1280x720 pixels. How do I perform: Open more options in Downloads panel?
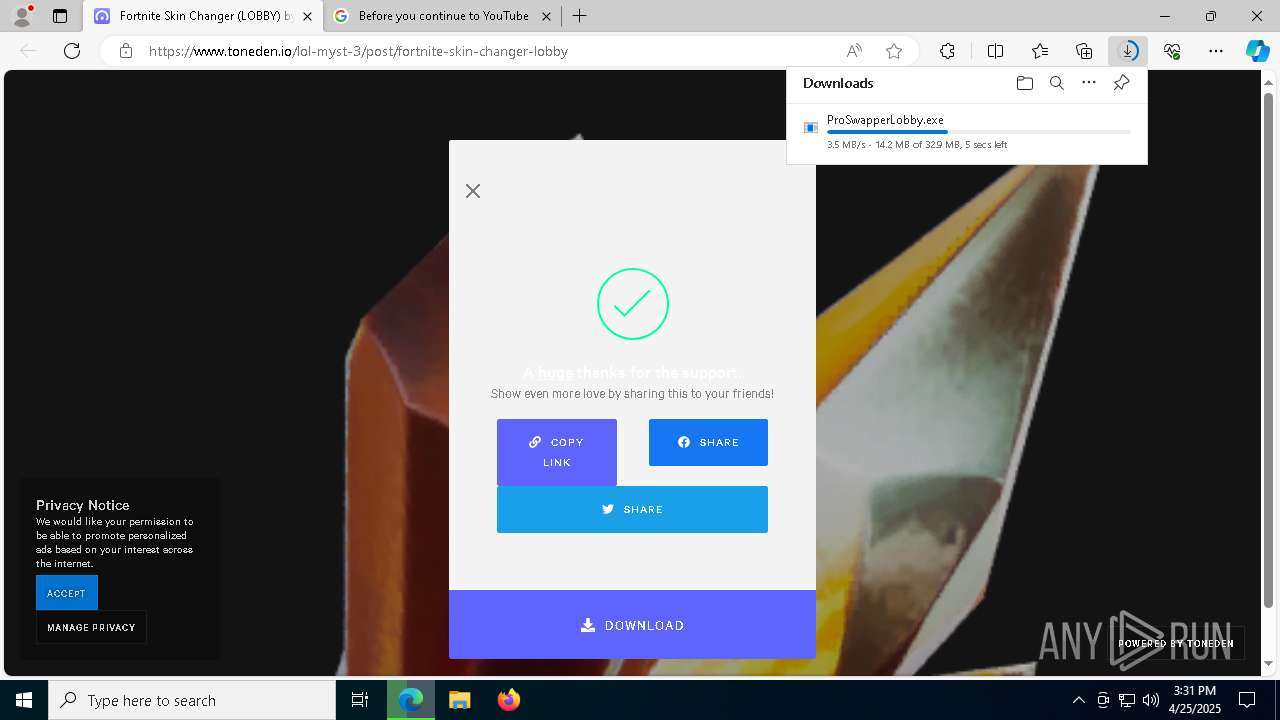point(1089,83)
